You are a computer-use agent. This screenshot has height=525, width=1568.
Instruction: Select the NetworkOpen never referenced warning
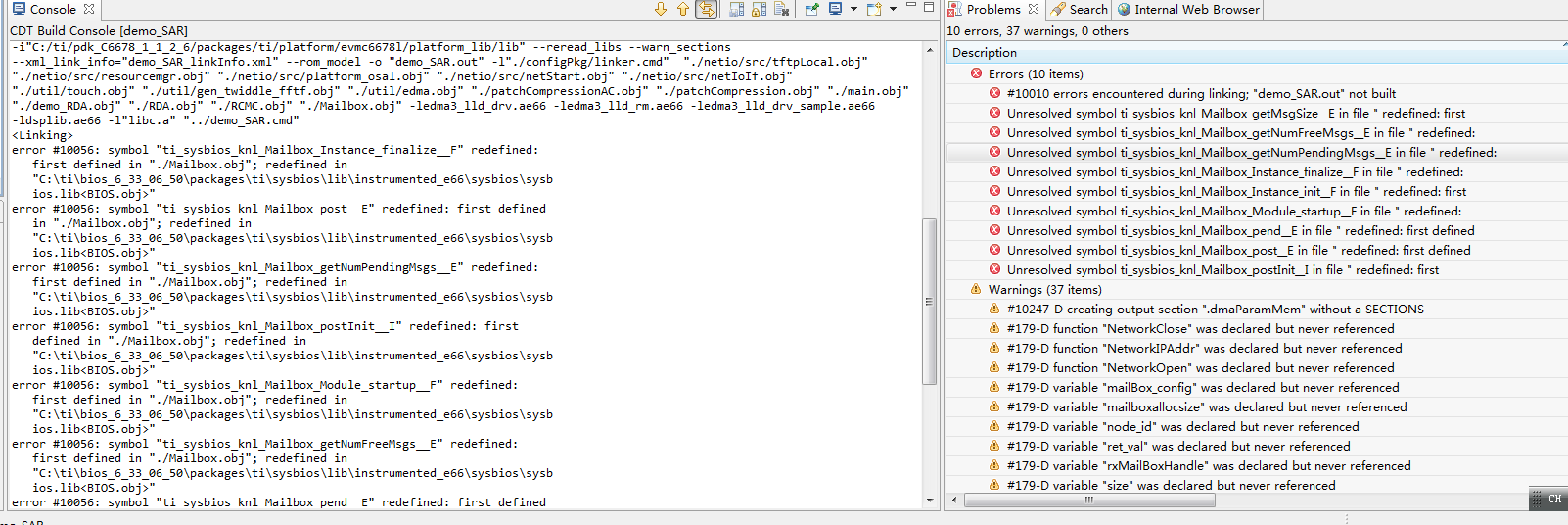[x=1257, y=367]
